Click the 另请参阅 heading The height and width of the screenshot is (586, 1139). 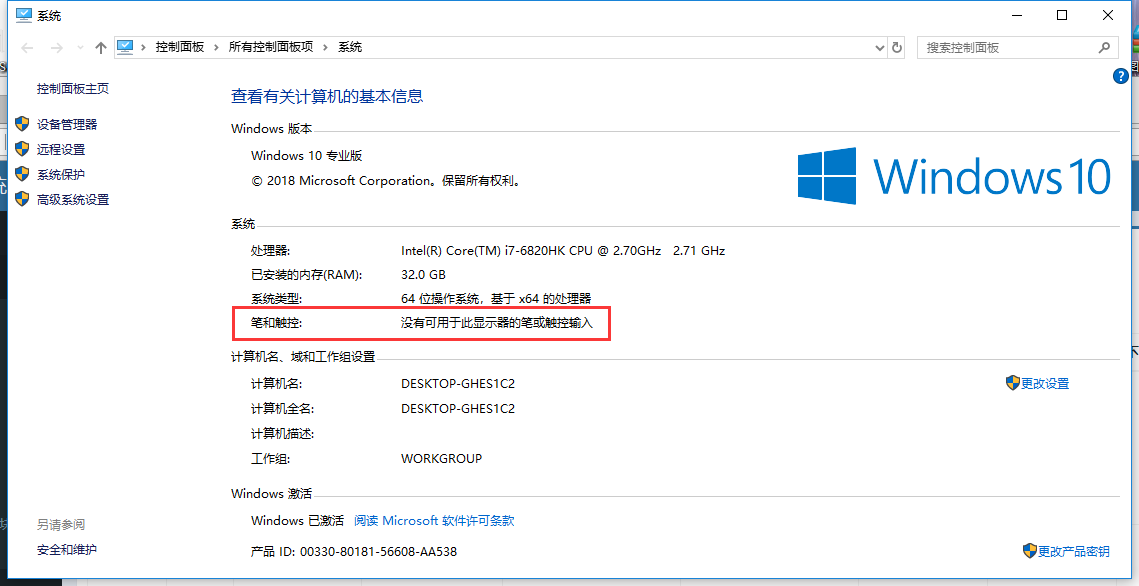(61, 524)
